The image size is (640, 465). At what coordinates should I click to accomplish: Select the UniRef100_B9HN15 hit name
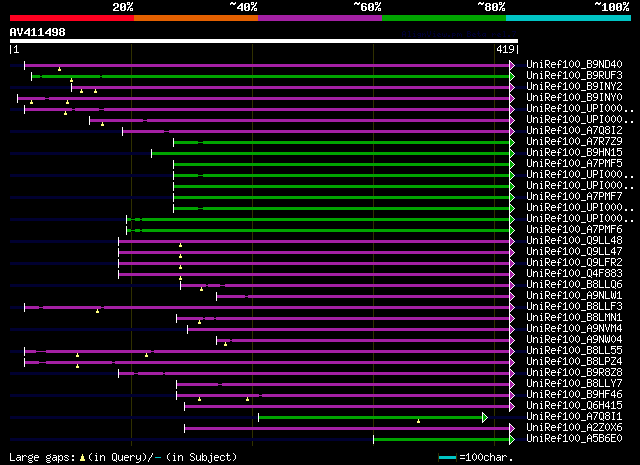(x=574, y=153)
